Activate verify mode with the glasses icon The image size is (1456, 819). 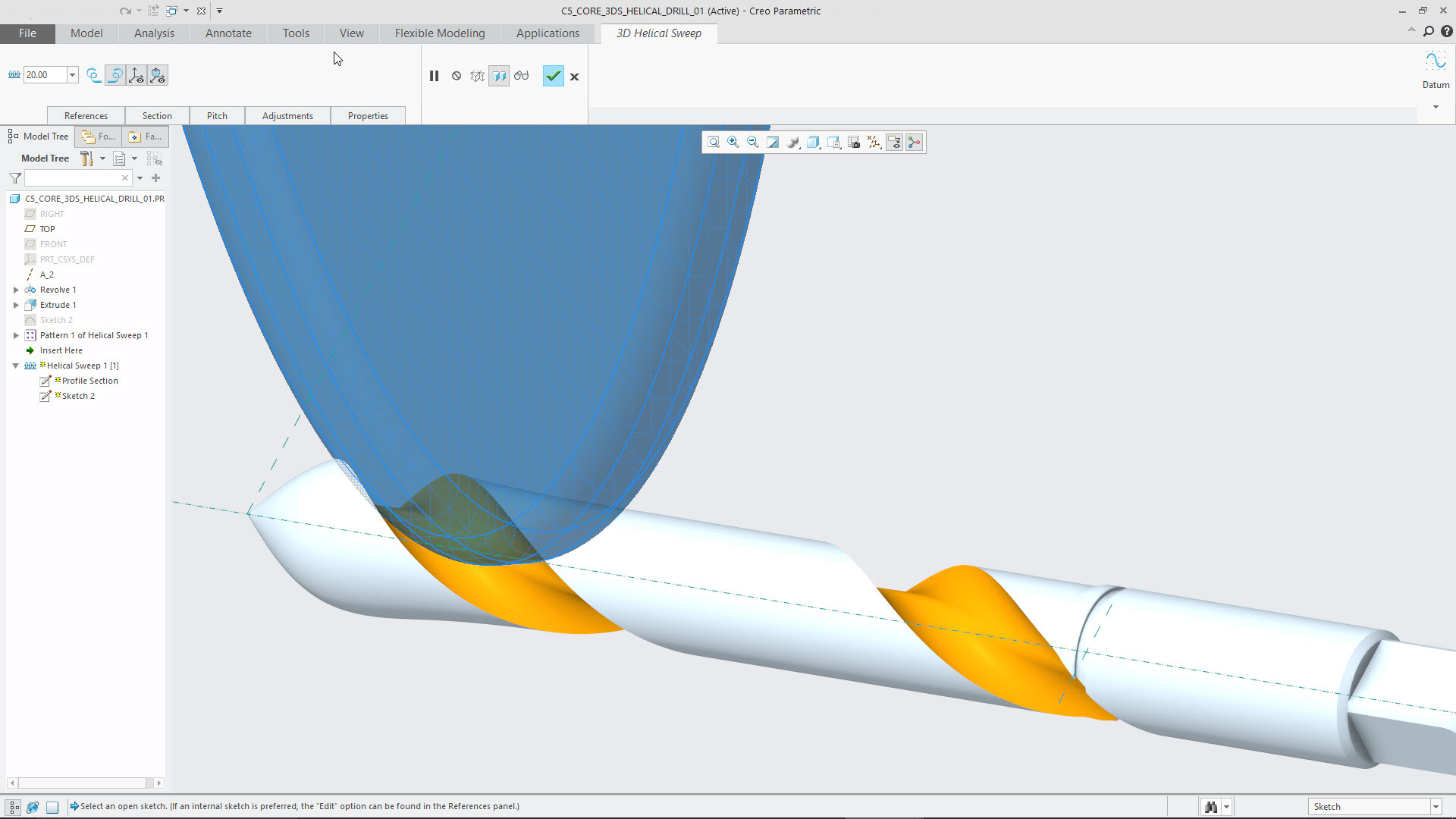(522, 76)
